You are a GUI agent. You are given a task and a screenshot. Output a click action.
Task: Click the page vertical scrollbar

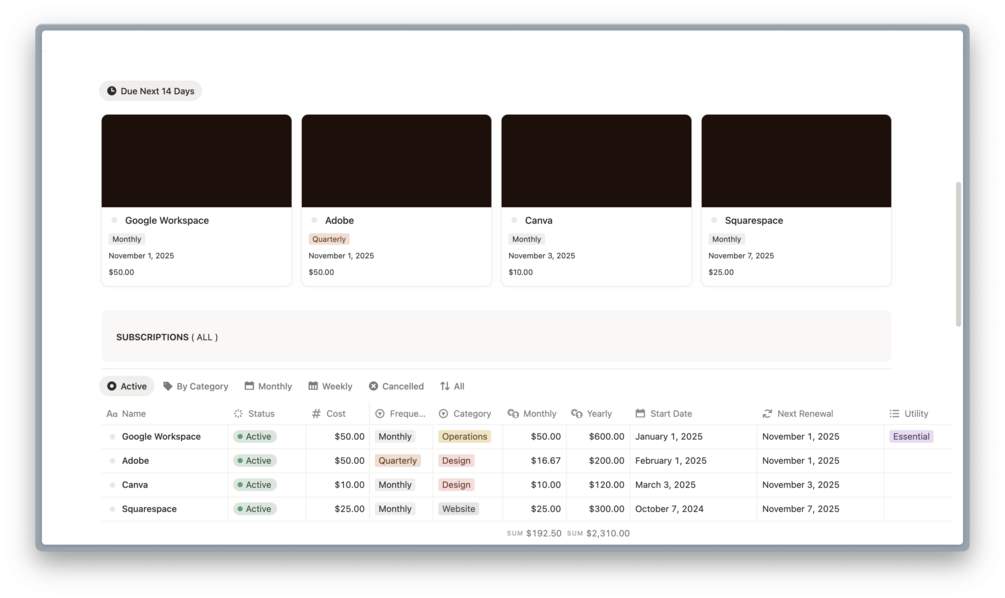[958, 254]
